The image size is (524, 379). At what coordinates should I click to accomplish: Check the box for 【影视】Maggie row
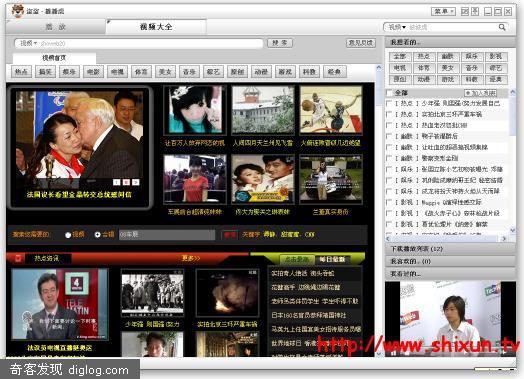pyautogui.click(x=389, y=202)
